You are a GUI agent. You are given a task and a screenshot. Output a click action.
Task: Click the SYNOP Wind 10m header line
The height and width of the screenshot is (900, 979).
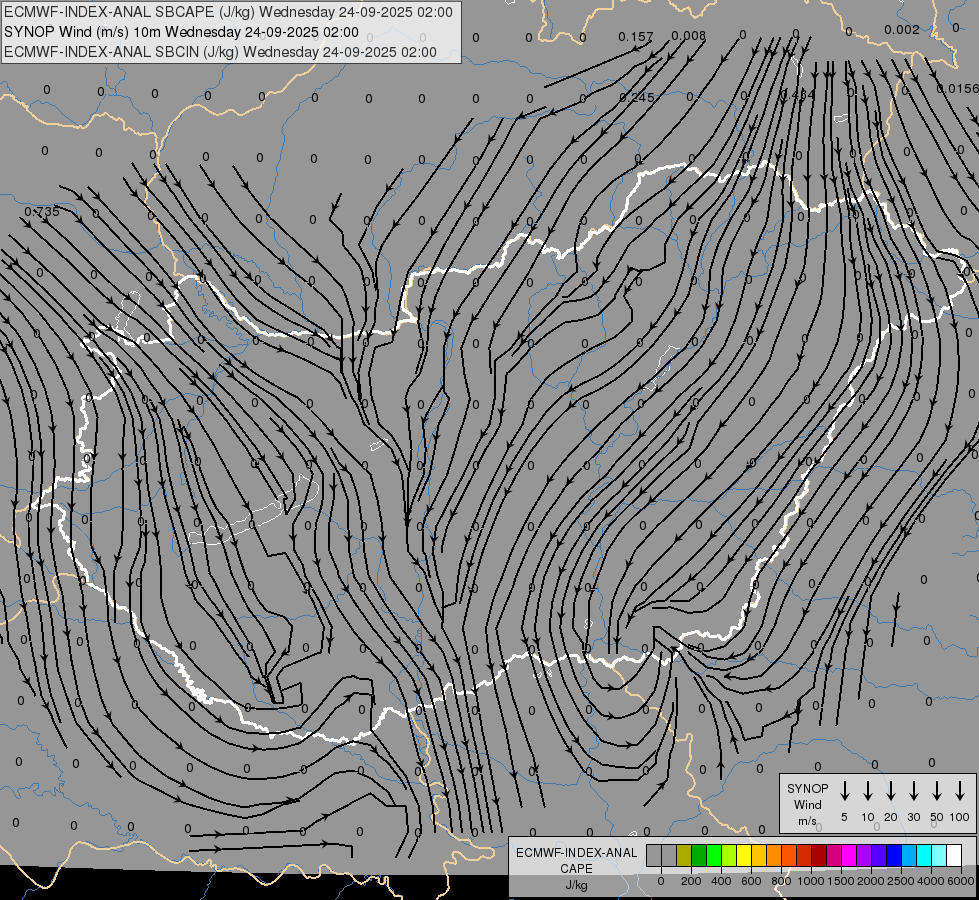pos(181,32)
